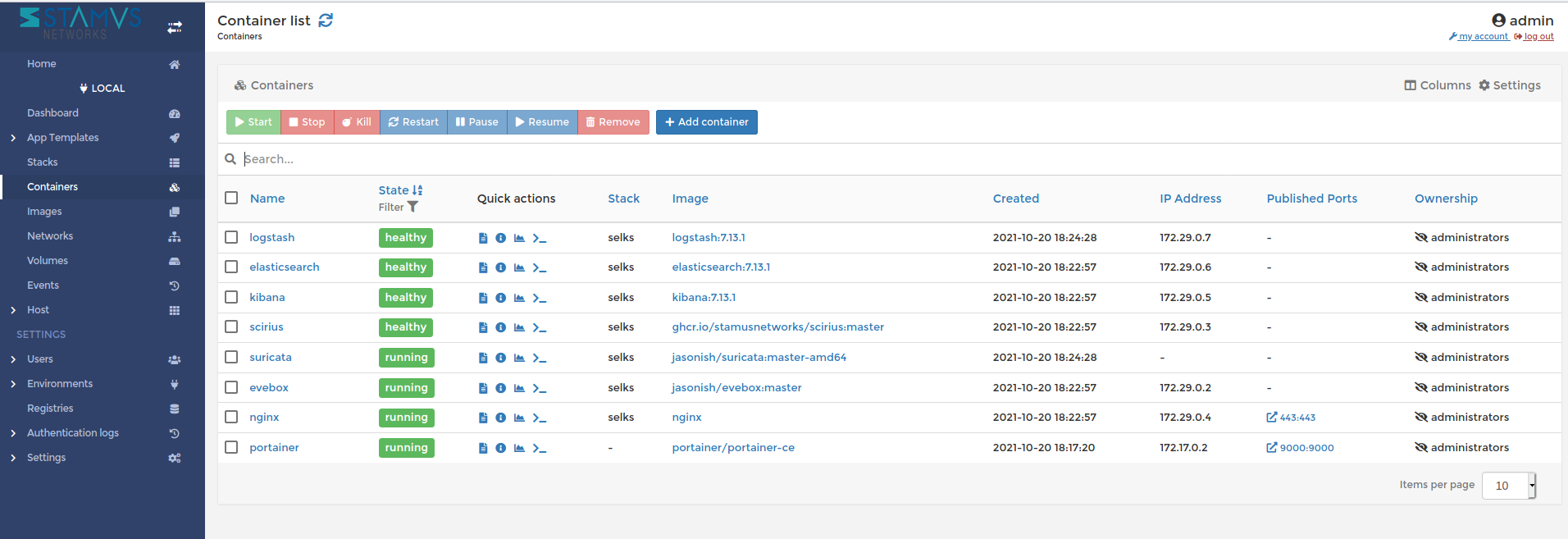1568x539 pixels.
Task: Click the State filter funnel icon
Action: tap(413, 208)
